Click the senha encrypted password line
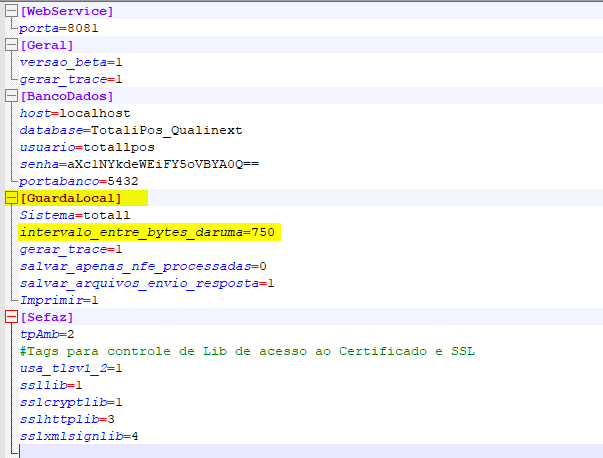603x458 pixels. (x=139, y=164)
